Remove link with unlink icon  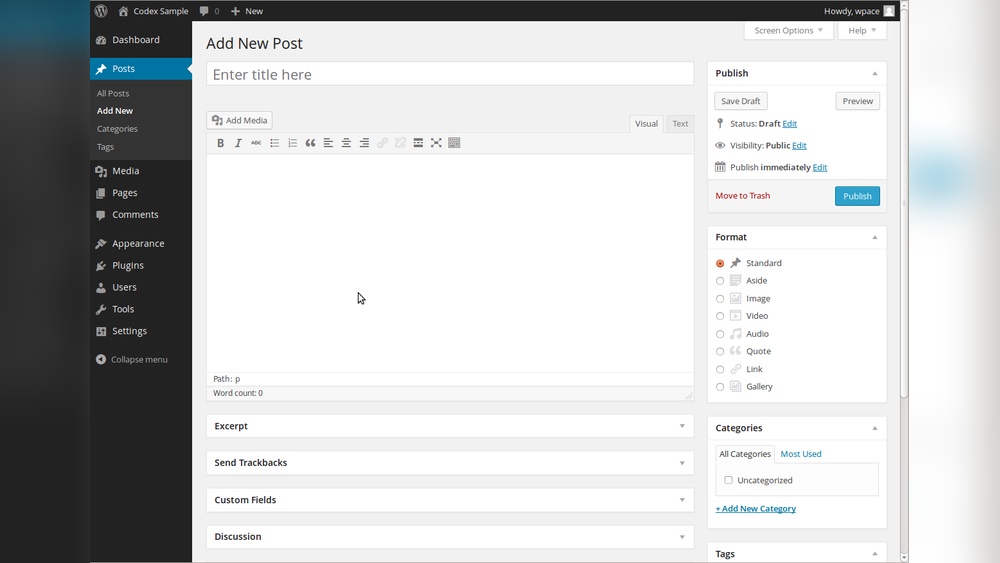point(400,143)
